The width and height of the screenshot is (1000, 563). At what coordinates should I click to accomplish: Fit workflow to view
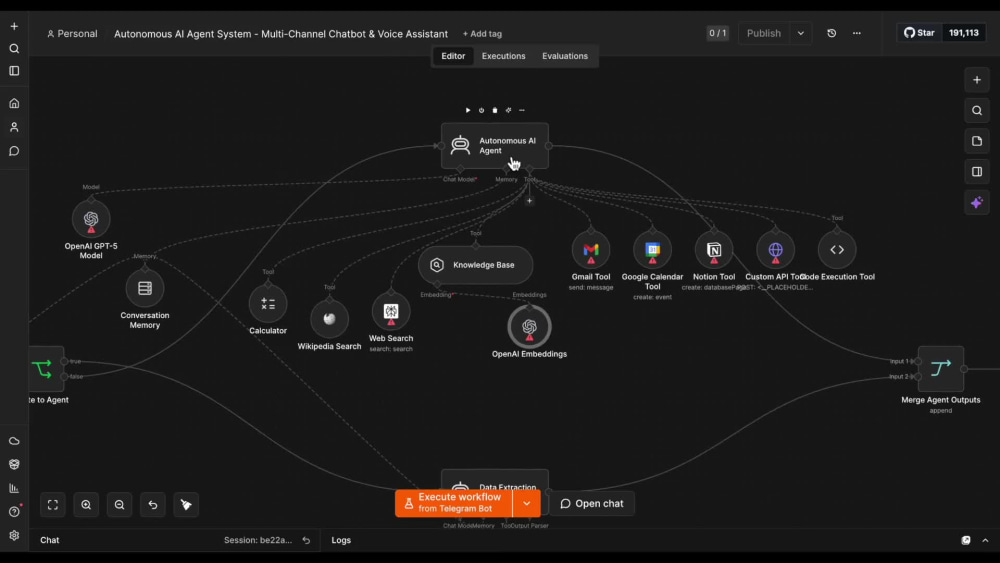(x=53, y=504)
